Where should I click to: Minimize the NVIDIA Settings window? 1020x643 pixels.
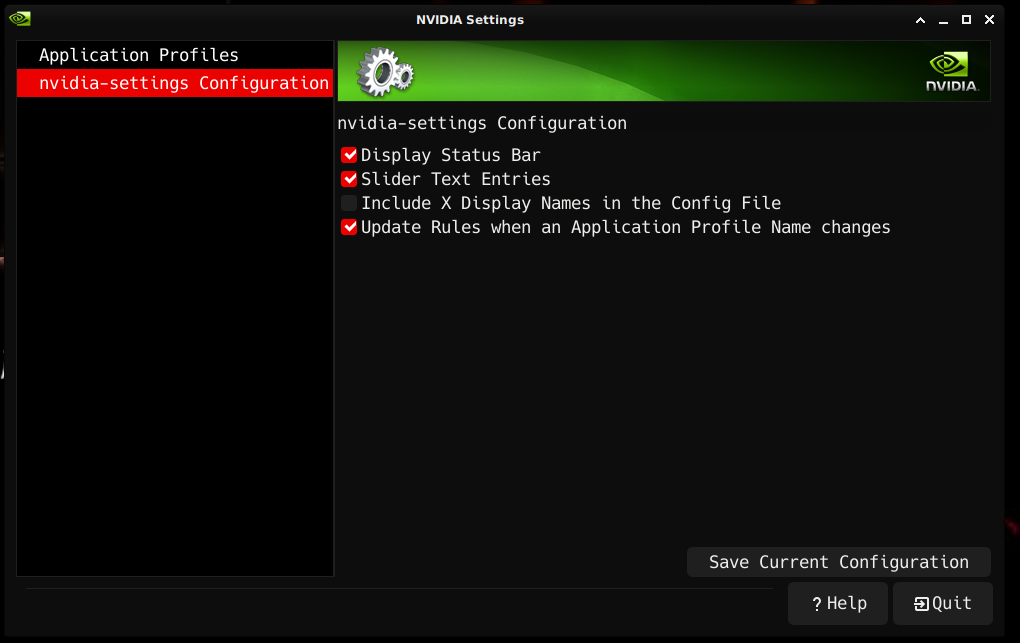click(943, 20)
